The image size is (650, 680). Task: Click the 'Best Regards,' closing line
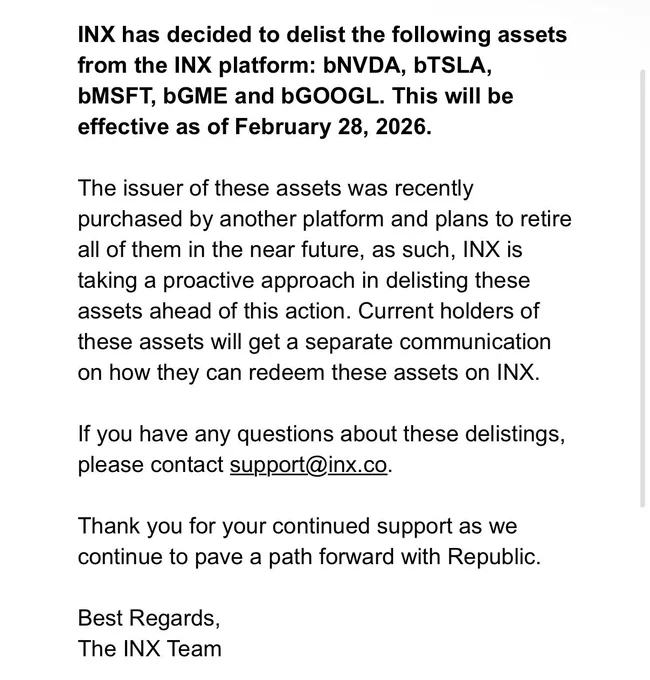click(149, 618)
